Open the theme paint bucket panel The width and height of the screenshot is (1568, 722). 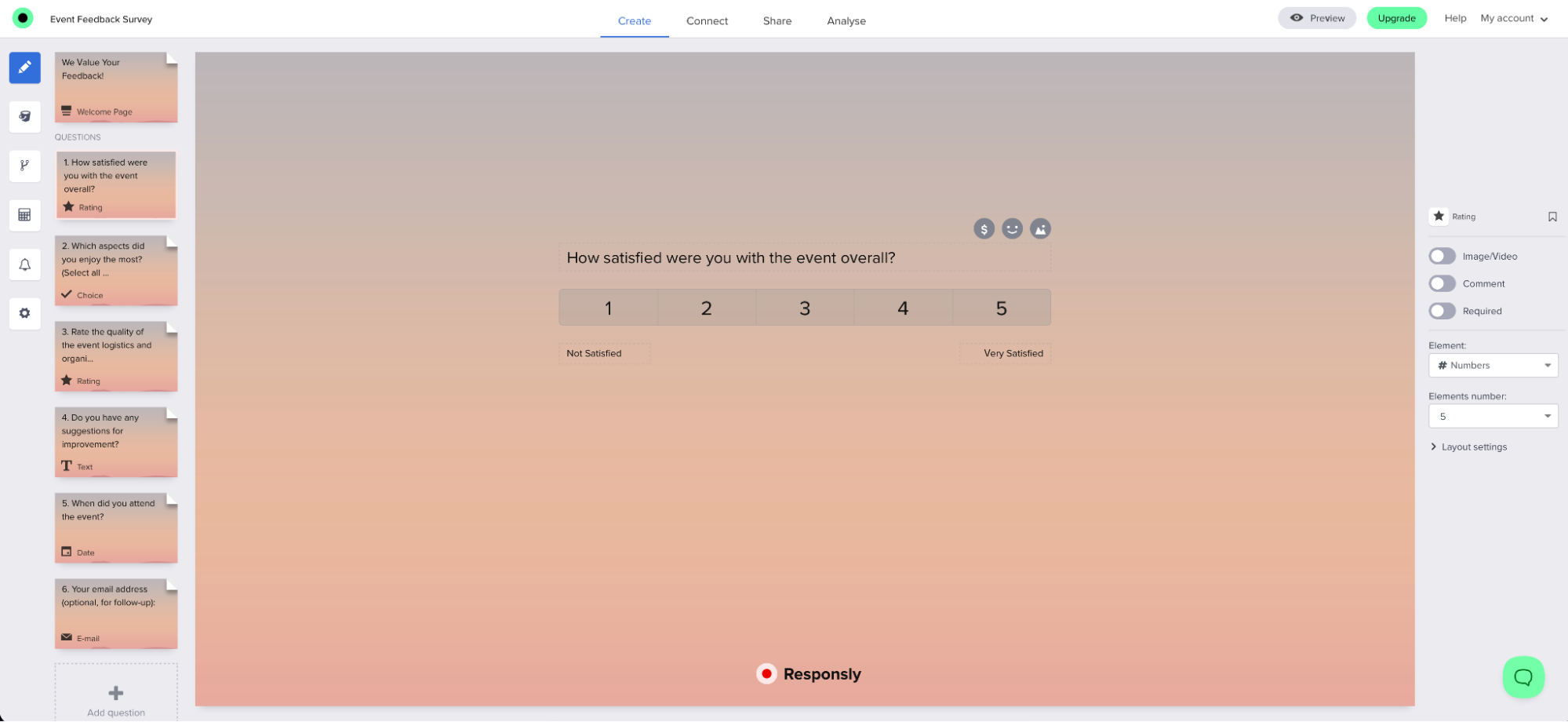click(x=24, y=117)
